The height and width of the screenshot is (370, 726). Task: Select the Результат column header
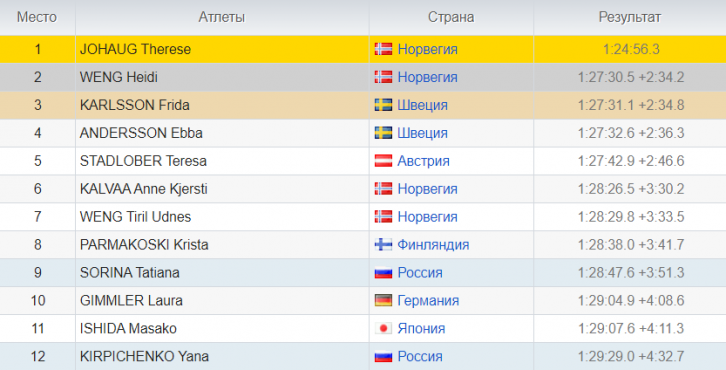tap(630, 17)
